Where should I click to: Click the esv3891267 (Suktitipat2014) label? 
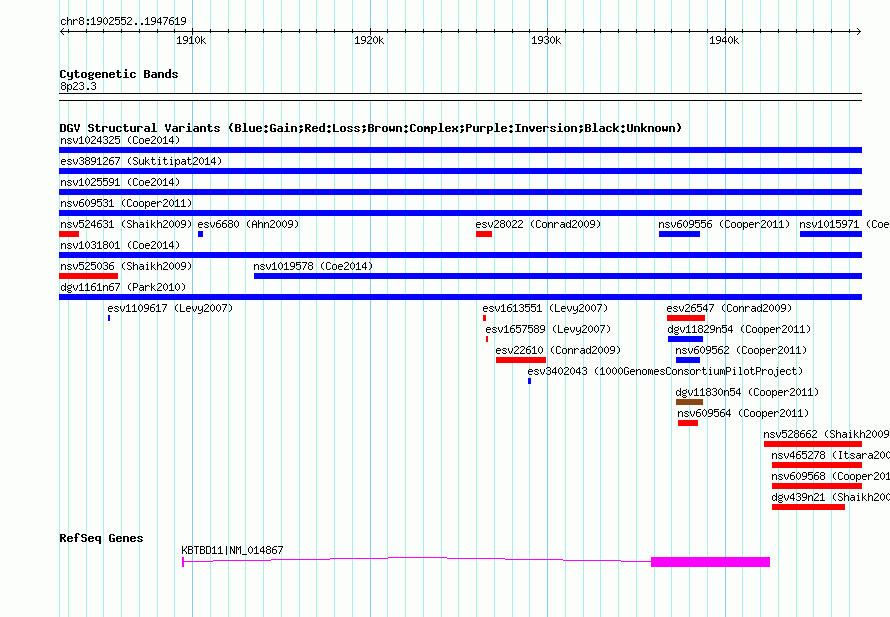(x=141, y=161)
